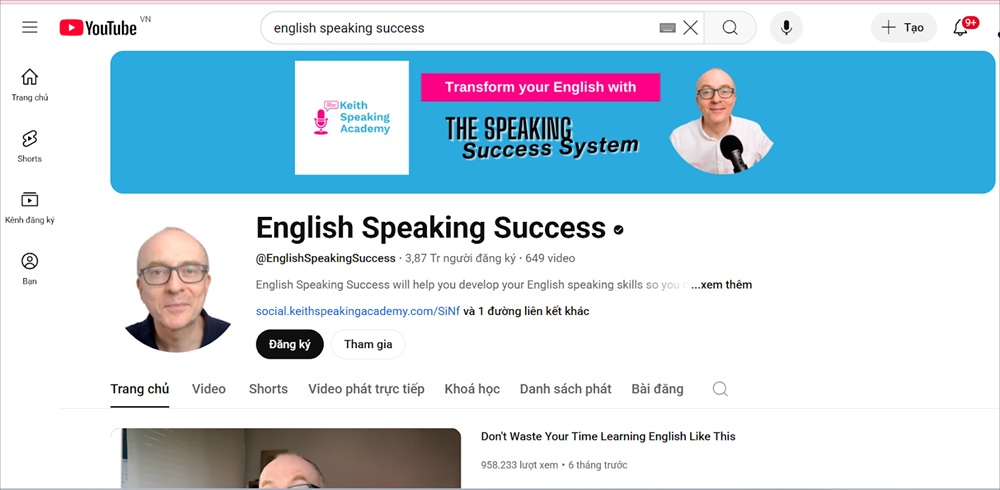
Task: Open the Bạn profile sidebar item
Action: coord(29,269)
